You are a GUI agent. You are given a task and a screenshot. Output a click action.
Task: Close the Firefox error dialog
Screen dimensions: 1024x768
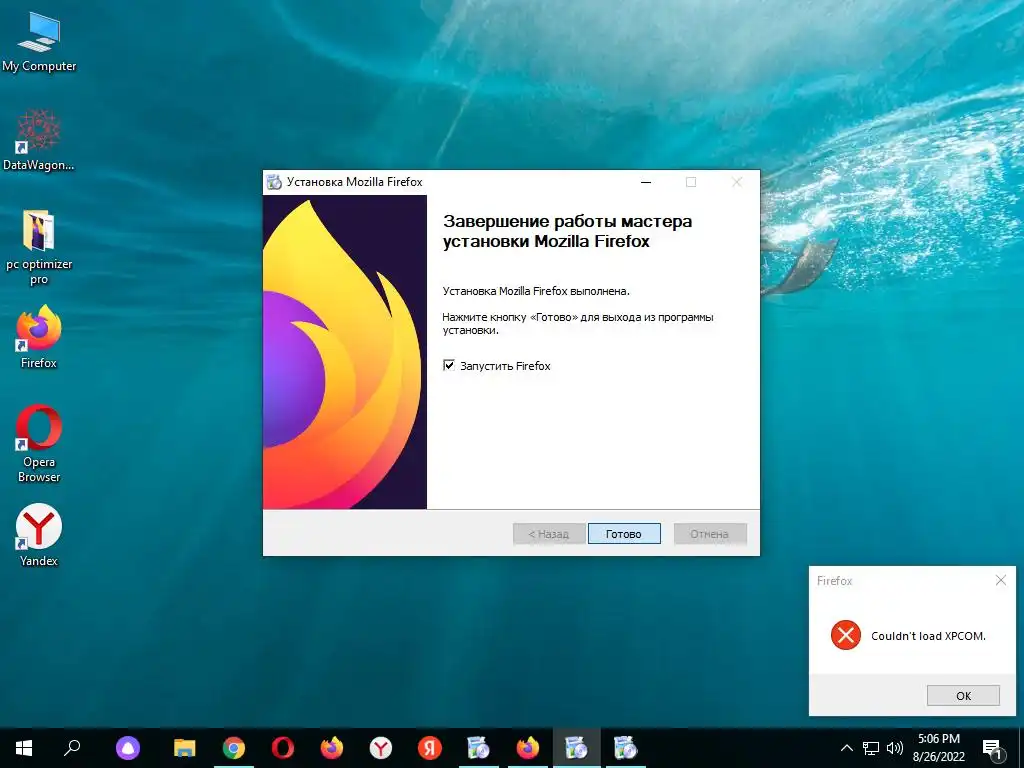pos(1000,580)
